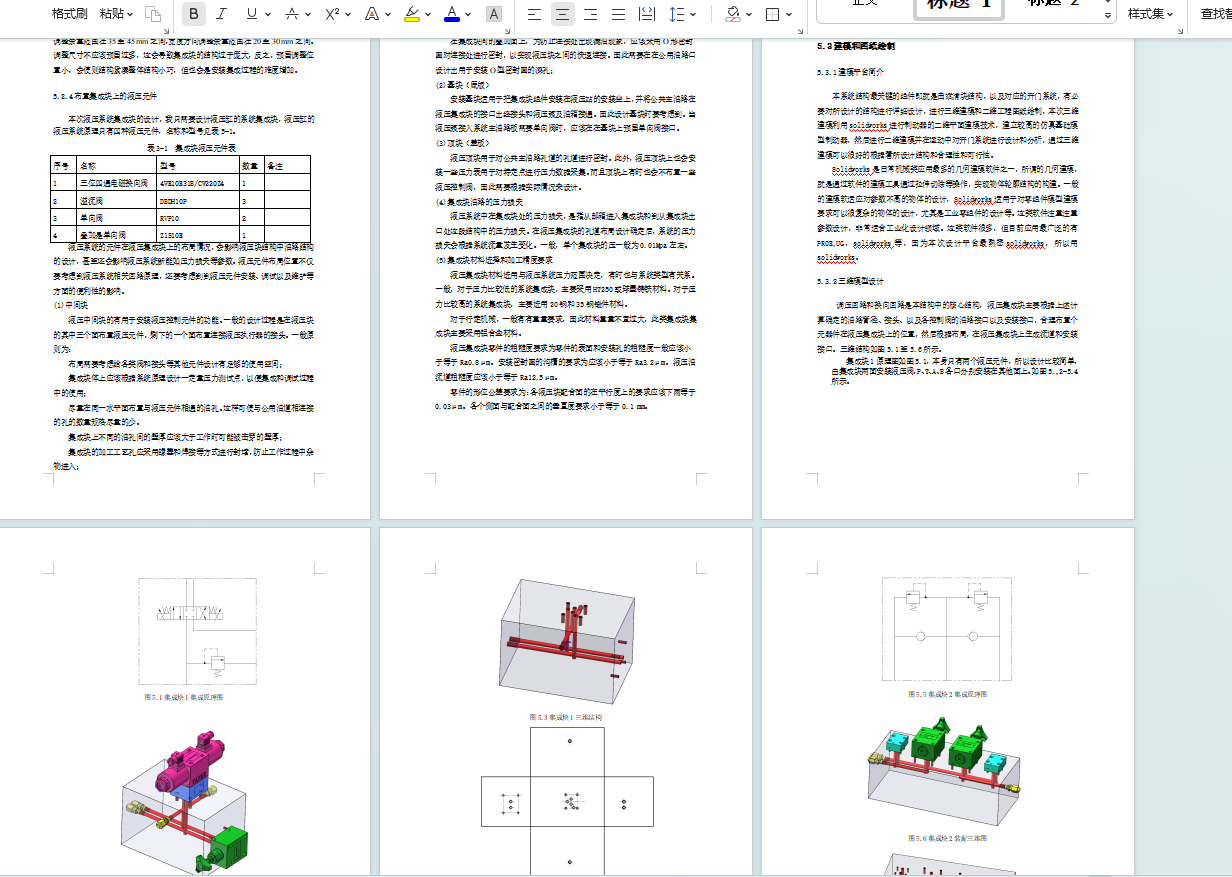Center align the paragraph

coord(562,14)
